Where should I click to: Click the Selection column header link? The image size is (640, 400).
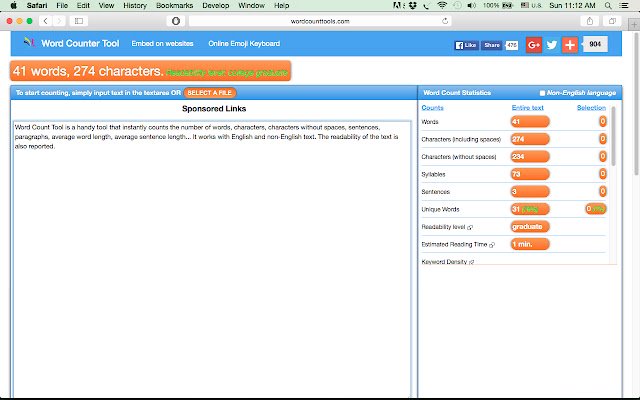click(591, 108)
